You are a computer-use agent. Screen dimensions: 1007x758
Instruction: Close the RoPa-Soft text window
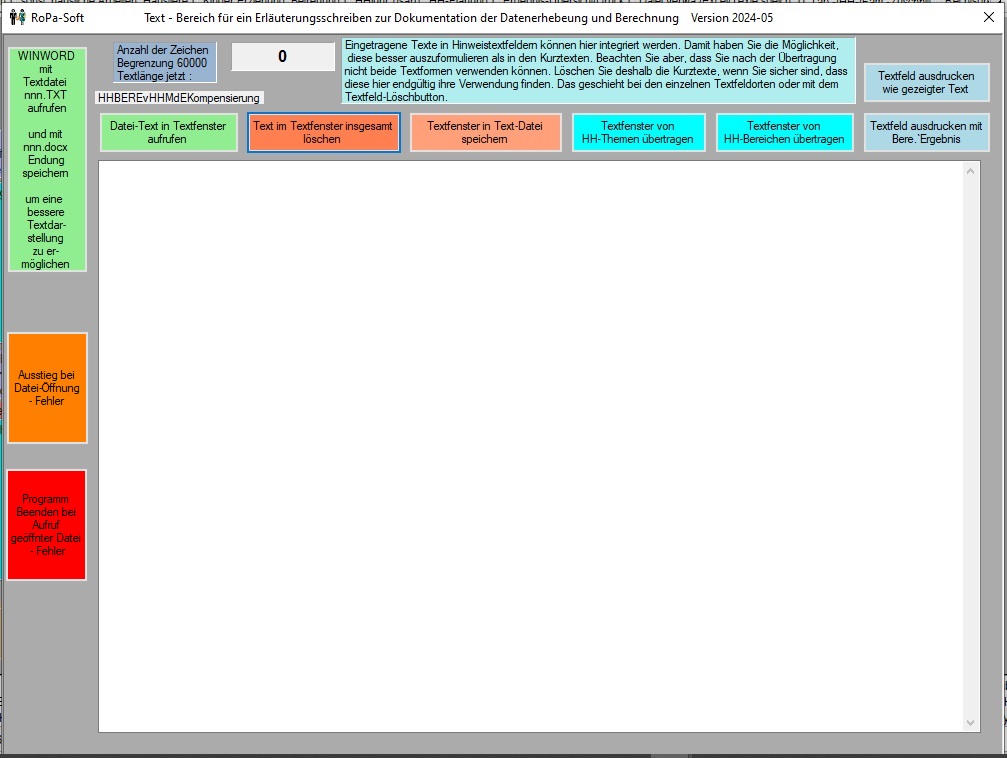[x=989, y=17]
